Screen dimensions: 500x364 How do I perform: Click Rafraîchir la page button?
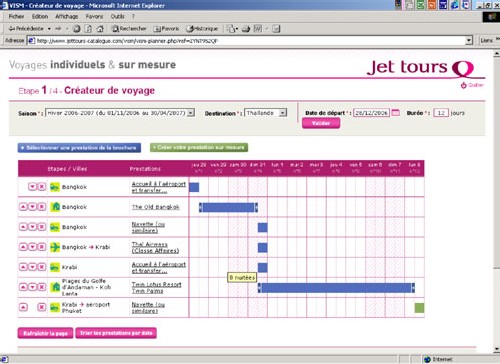tap(45, 333)
